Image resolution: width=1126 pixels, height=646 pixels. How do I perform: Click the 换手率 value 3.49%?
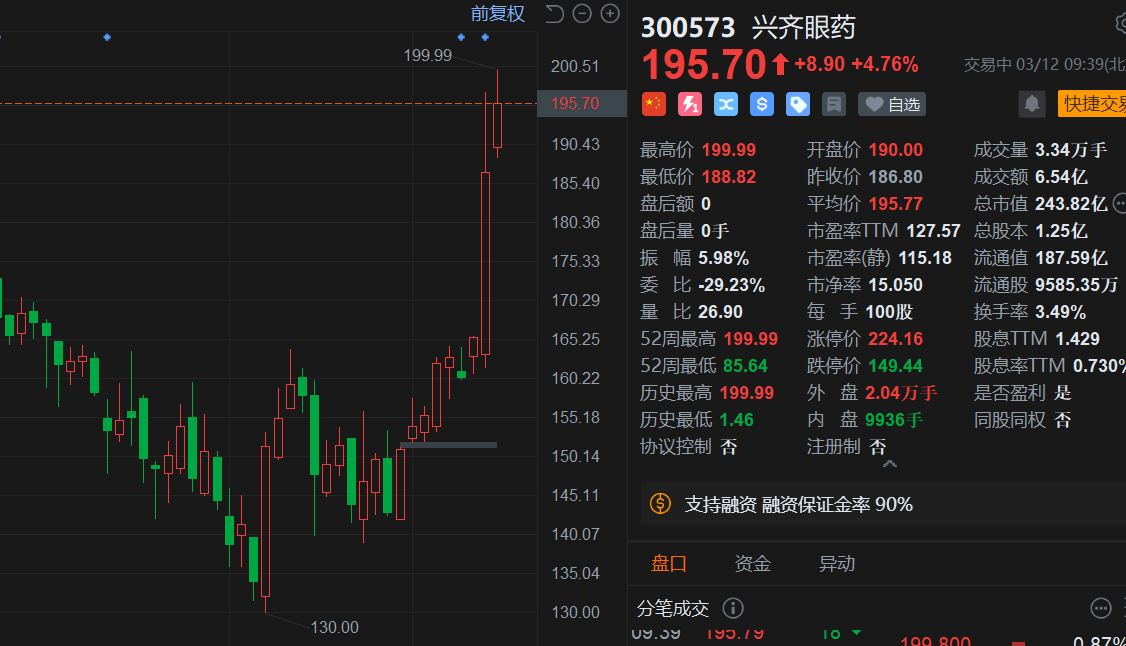[x=1061, y=312]
